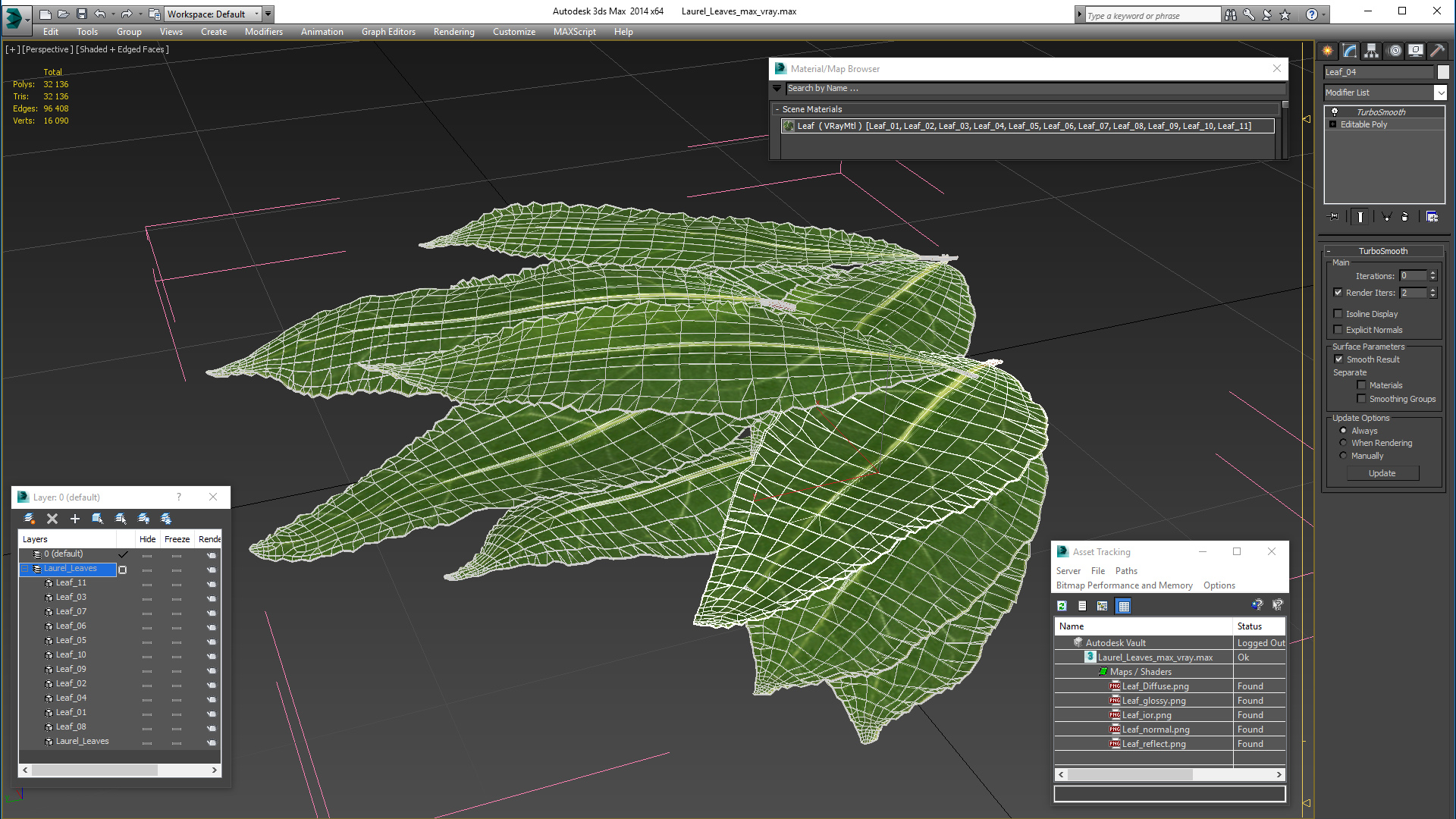Image resolution: width=1456 pixels, height=819 pixels.
Task: Click the TurboSmooth modifier icon
Action: [x=1334, y=111]
